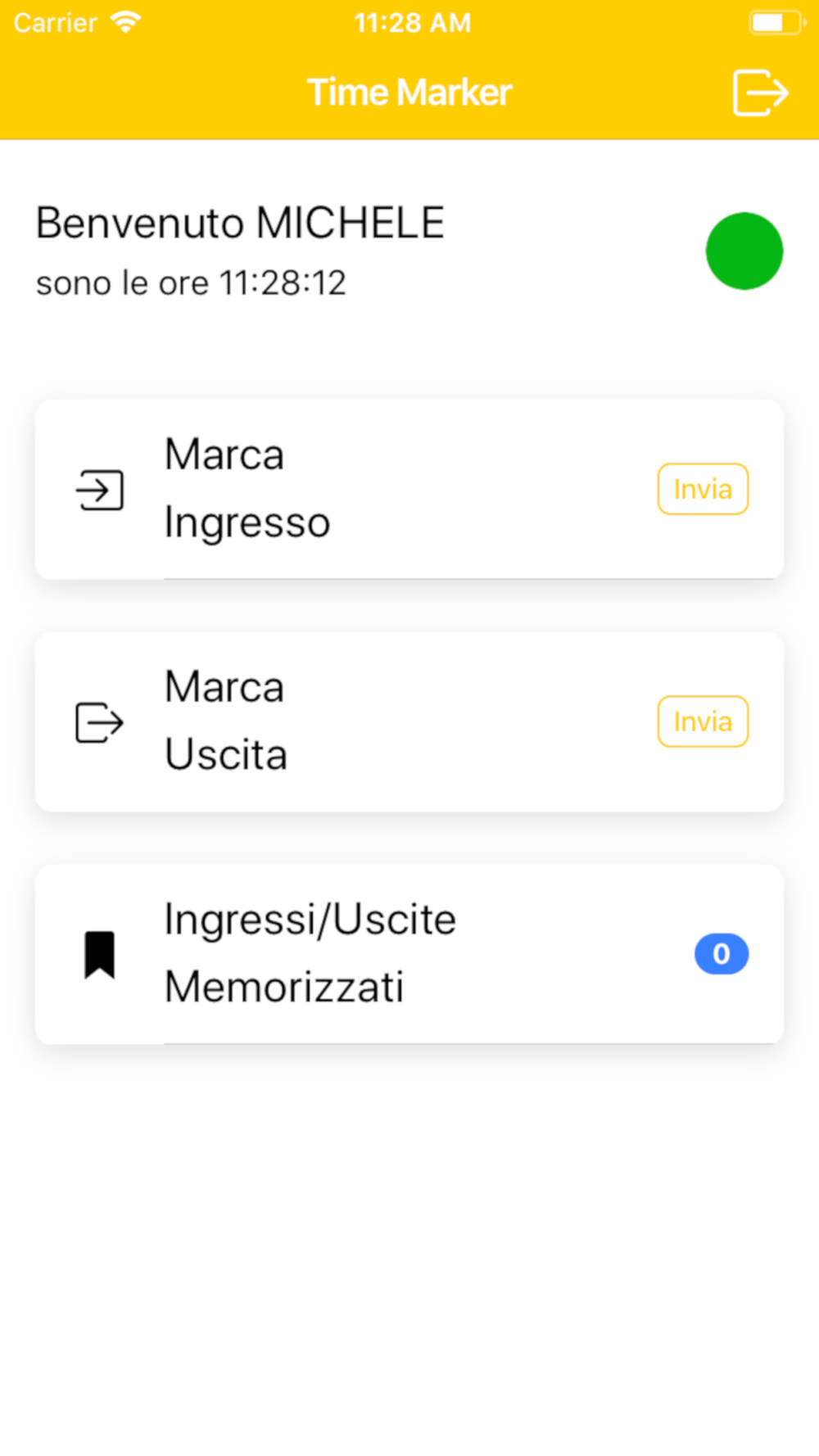Open the blue 0 counter badge

(722, 954)
